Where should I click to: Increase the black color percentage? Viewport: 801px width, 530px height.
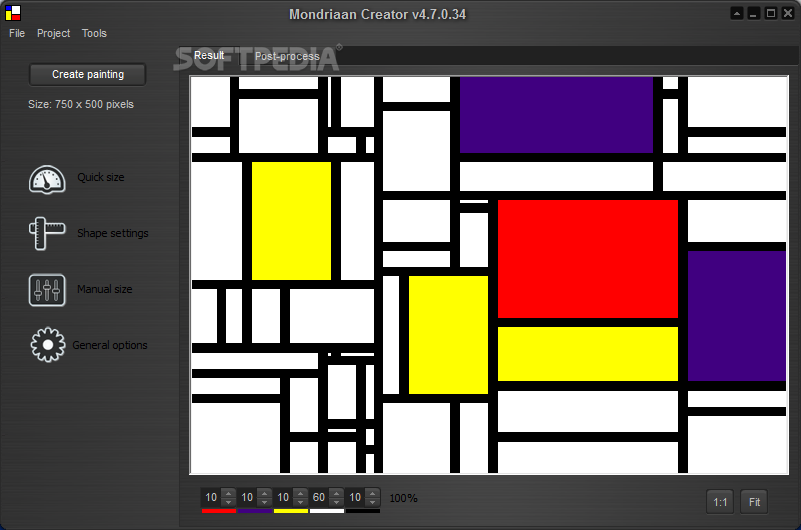pos(373,493)
